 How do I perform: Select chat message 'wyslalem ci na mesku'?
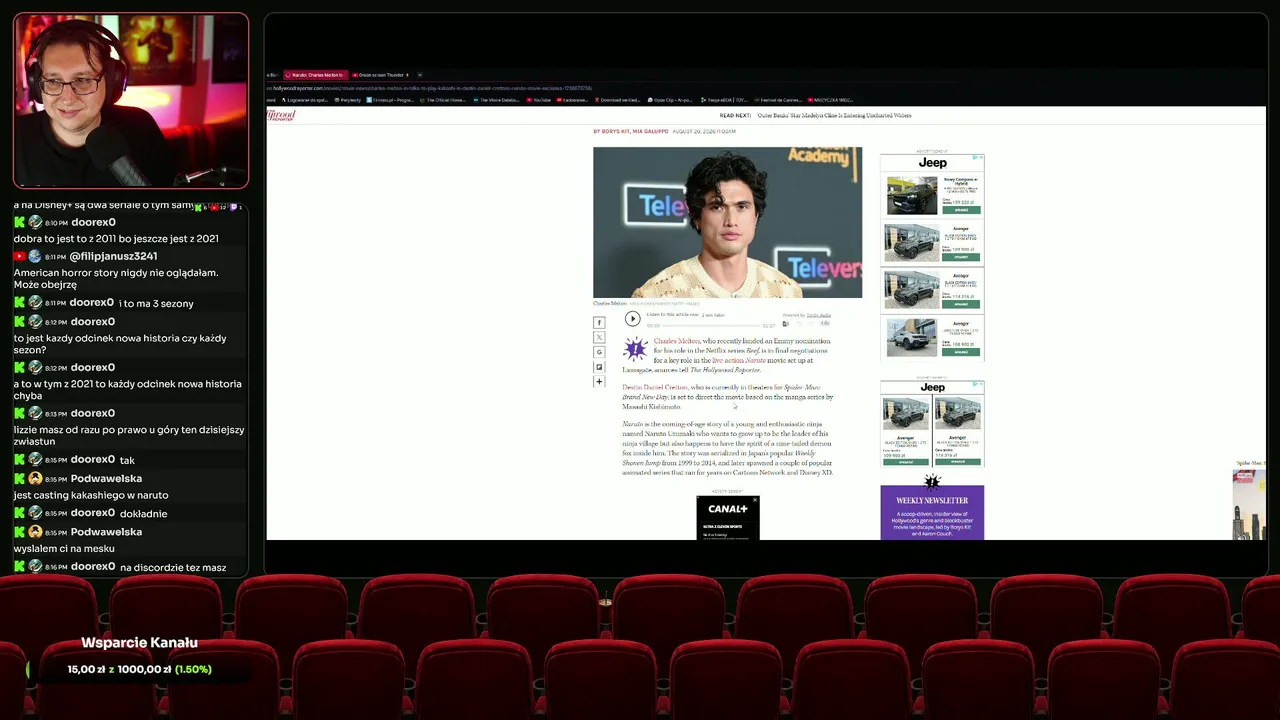(64, 549)
